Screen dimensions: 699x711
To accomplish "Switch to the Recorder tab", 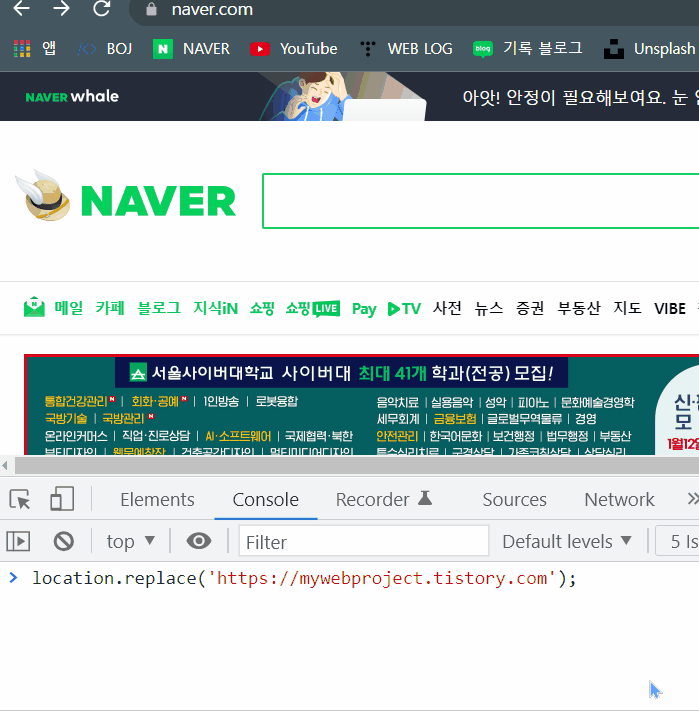I will coord(383,500).
